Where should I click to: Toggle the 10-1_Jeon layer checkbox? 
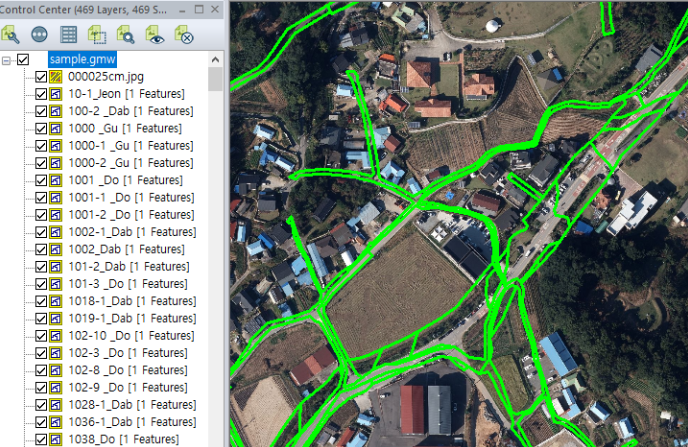click(41, 94)
